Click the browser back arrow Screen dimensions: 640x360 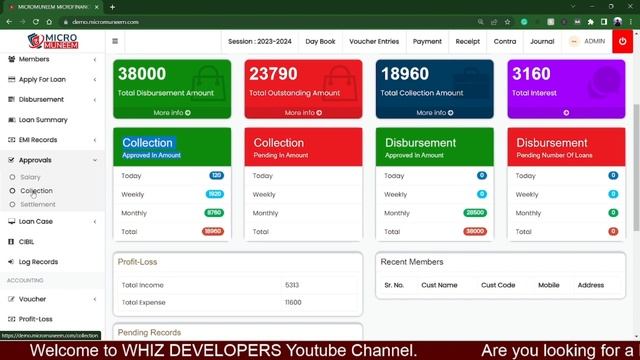click(9, 22)
